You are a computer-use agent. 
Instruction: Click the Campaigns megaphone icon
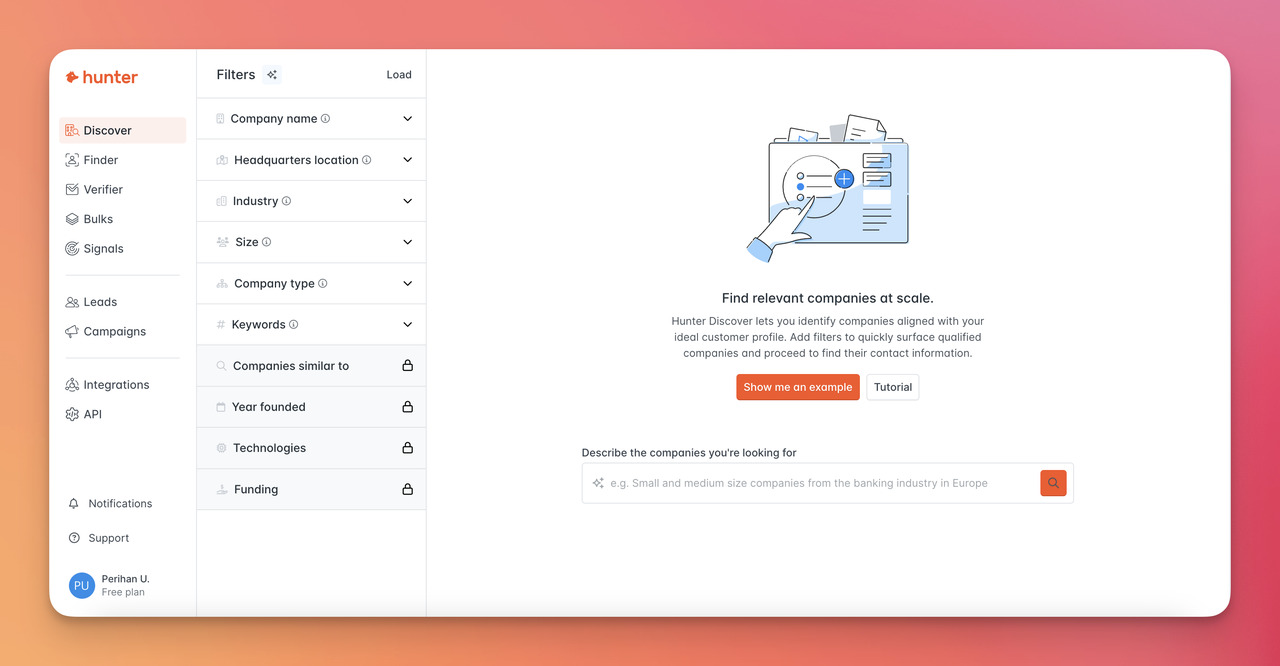72,331
